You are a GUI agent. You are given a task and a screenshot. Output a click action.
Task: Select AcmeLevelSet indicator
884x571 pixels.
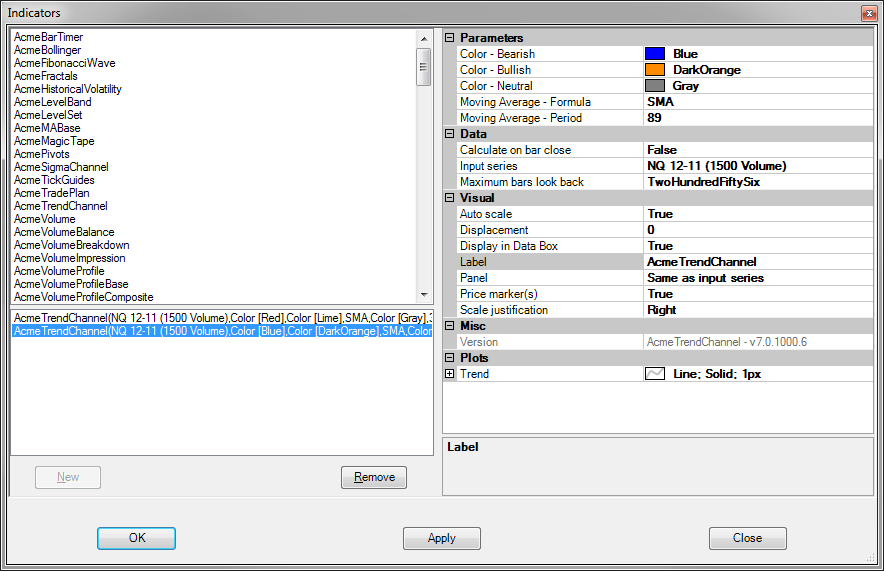(x=48, y=115)
